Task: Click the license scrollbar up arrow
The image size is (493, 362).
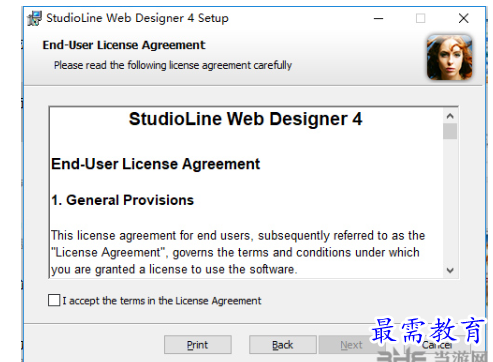Action: coord(450,116)
